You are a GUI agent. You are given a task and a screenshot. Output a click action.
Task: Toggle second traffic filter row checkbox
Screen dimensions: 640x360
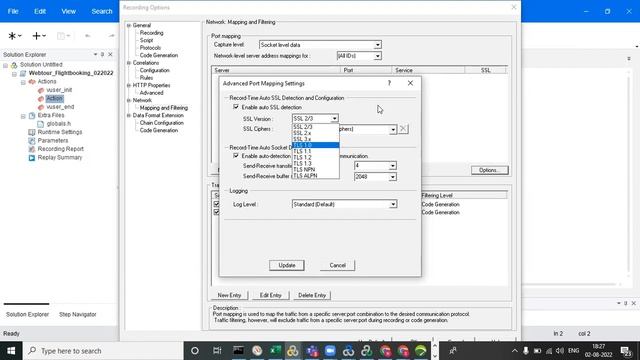click(x=216, y=212)
